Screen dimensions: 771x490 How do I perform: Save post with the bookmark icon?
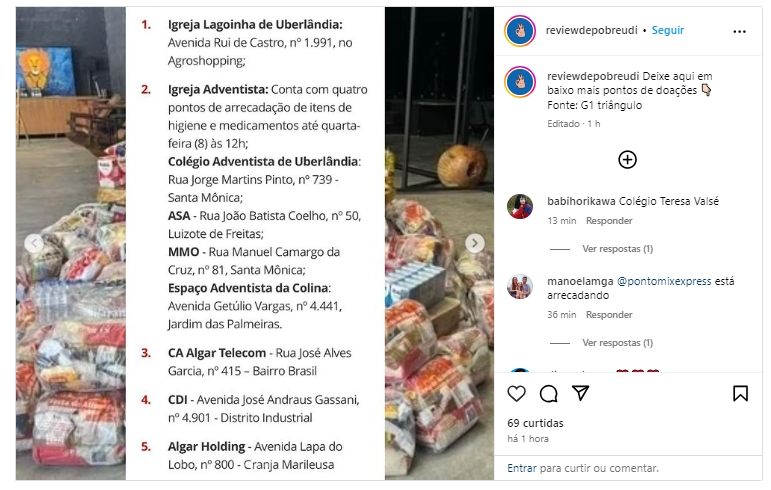pyautogui.click(x=740, y=393)
